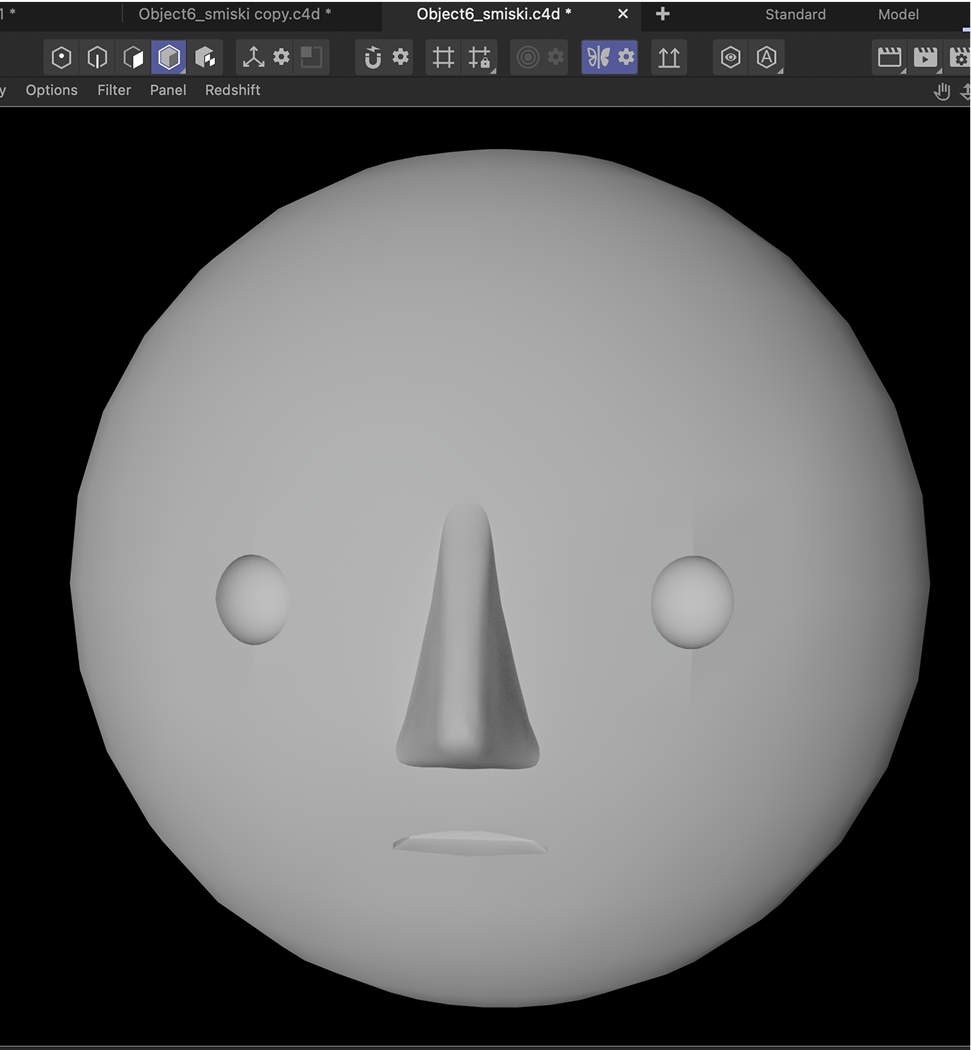Click the hexagonal eye icon in the toolbar

730,57
